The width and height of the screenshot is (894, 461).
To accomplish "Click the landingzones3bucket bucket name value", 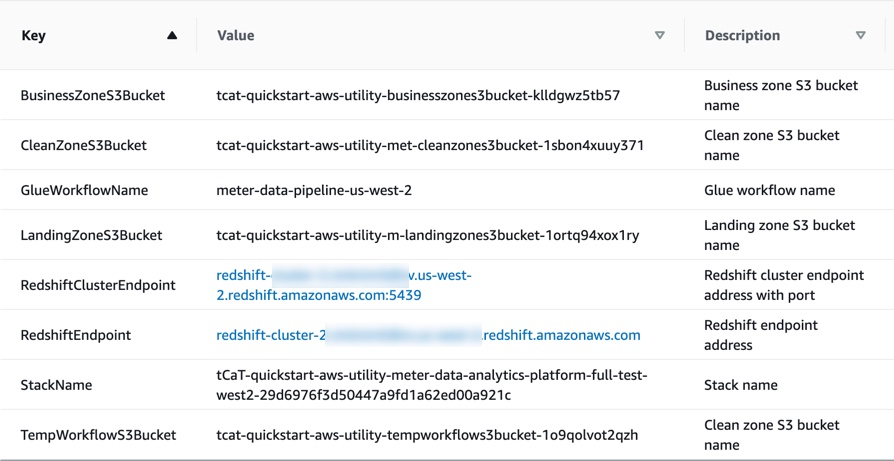I will [428, 235].
